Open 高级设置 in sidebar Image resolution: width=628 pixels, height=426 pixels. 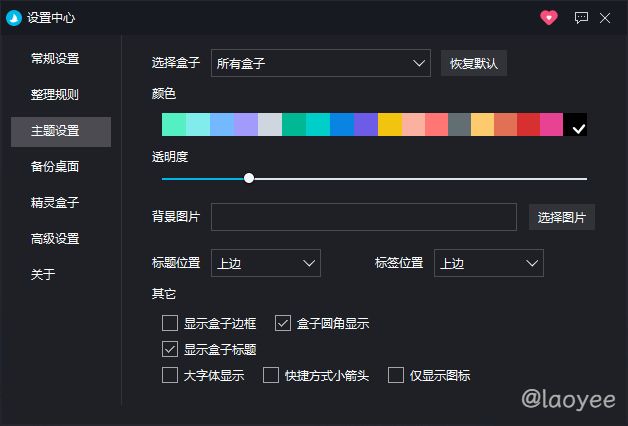[55, 239]
